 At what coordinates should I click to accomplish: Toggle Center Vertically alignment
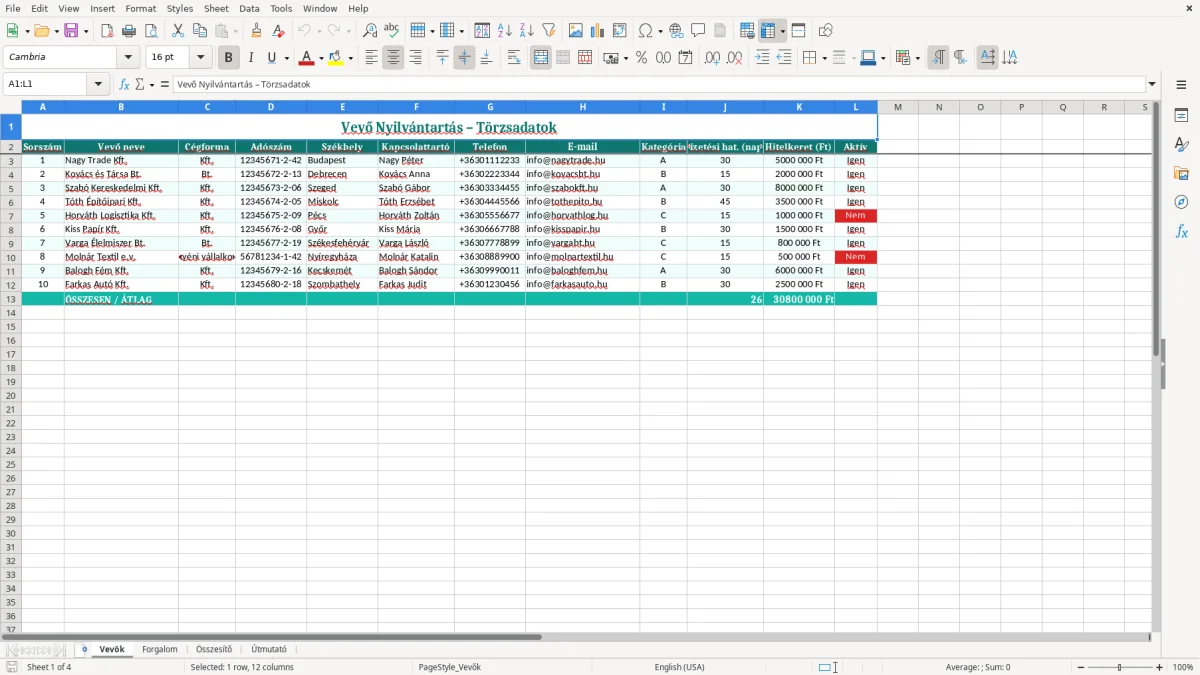tap(464, 58)
